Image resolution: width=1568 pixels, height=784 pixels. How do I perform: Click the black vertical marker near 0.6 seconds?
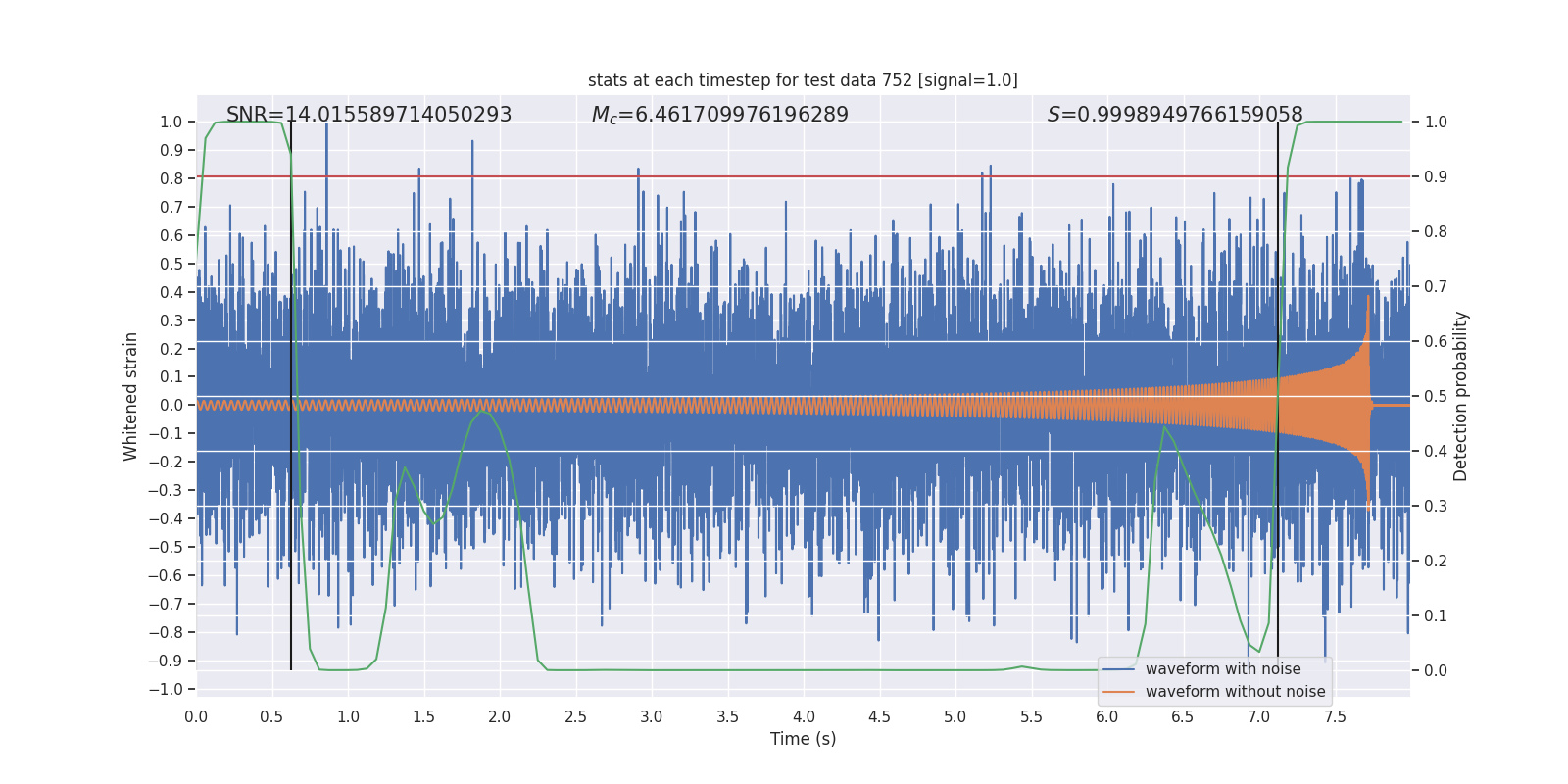tap(291, 396)
